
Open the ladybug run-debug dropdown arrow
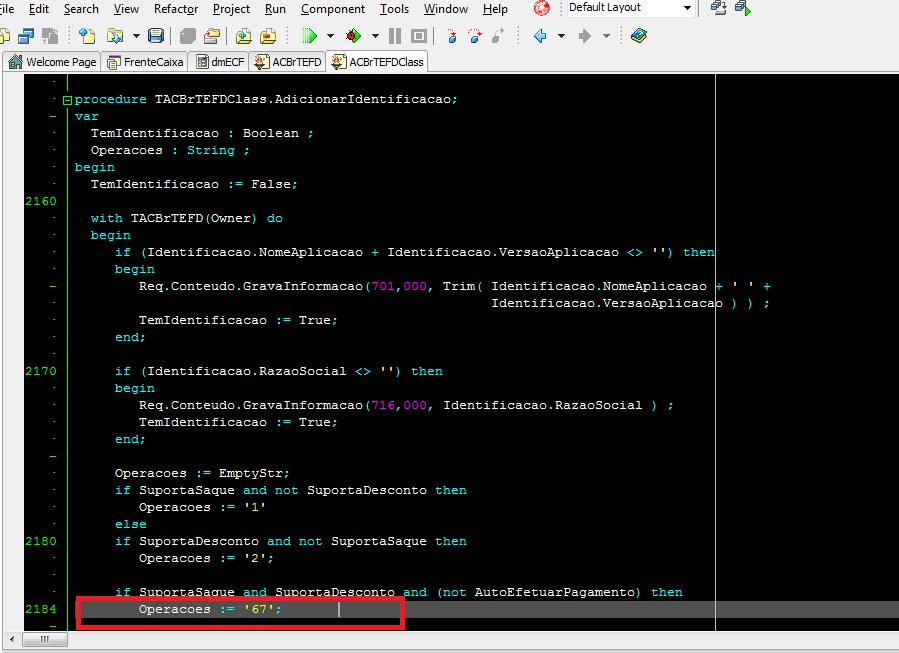point(376,36)
